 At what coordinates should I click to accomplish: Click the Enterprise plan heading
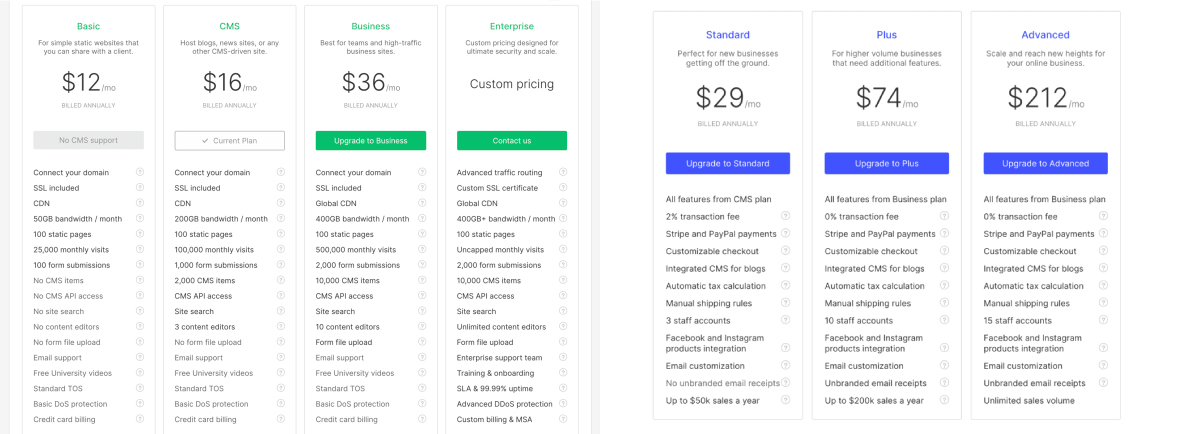512,26
